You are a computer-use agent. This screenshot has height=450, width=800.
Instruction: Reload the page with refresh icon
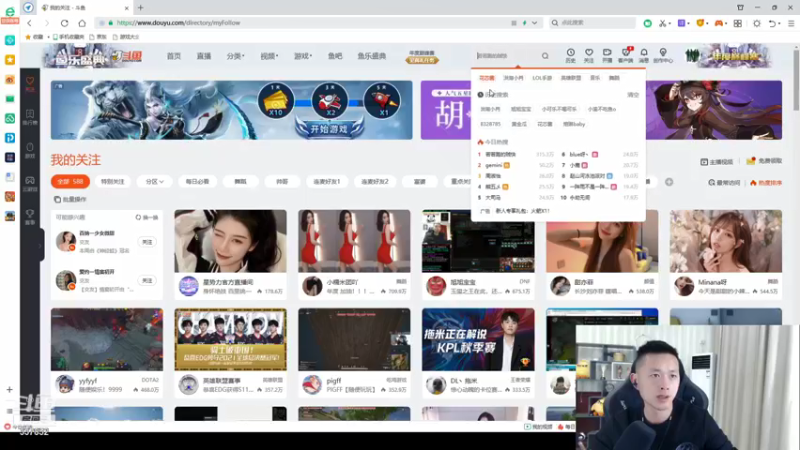[64, 23]
